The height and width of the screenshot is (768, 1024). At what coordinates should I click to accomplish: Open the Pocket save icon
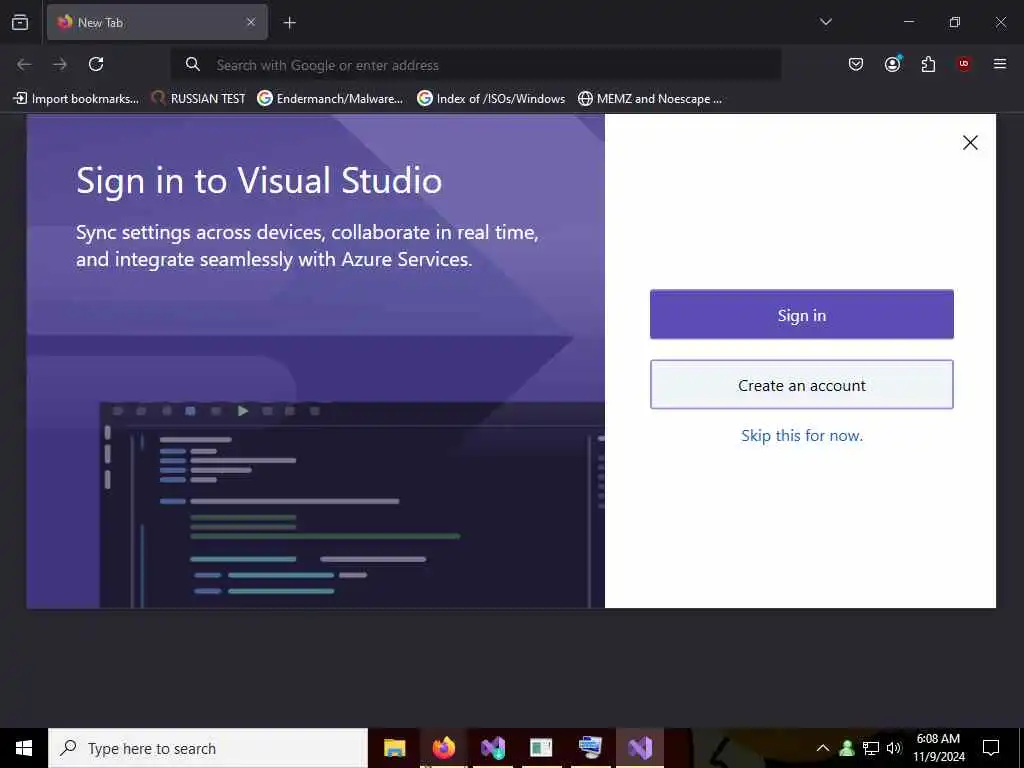pos(856,64)
